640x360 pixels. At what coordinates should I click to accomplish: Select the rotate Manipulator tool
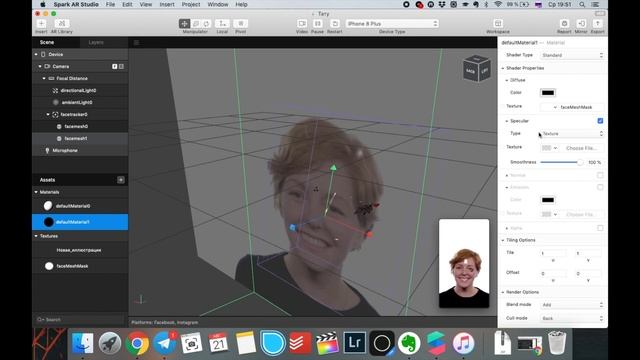(x=206, y=24)
